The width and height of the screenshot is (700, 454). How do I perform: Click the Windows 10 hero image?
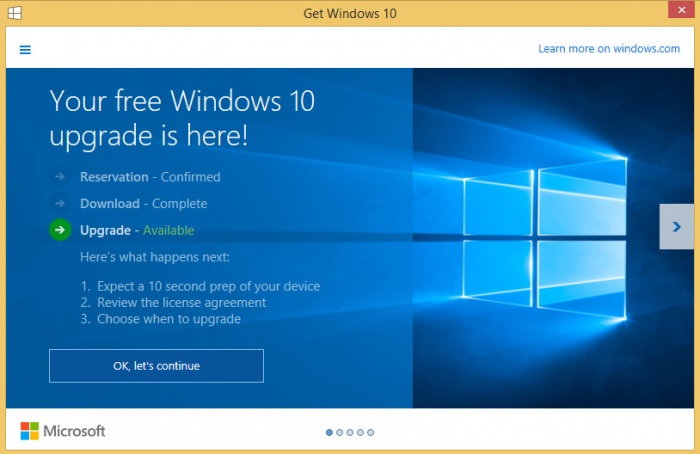coord(553,238)
